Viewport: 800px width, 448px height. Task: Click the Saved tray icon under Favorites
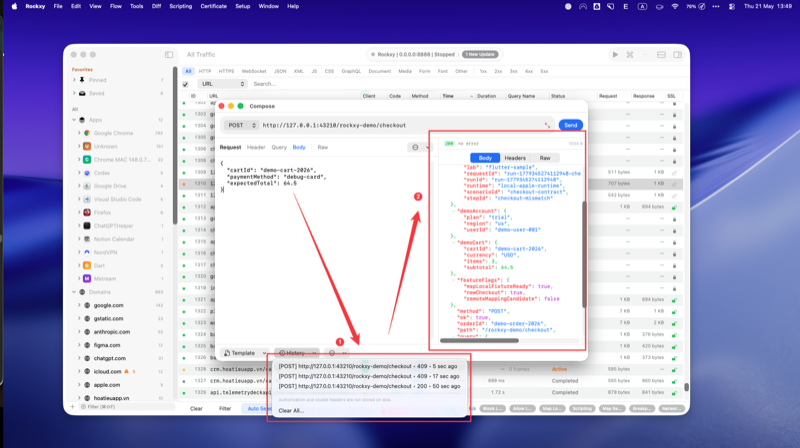[x=82, y=93]
